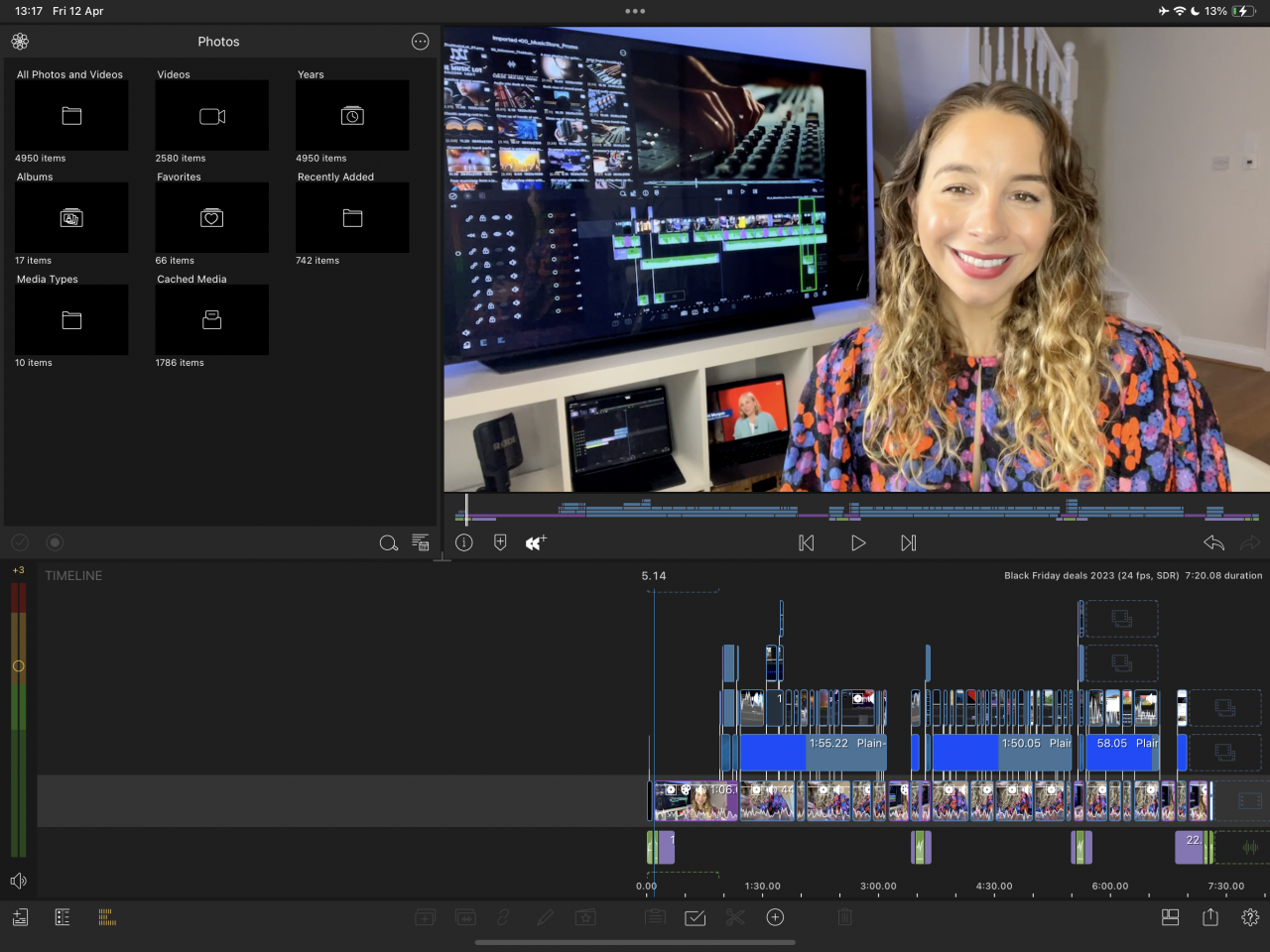Screen dimensions: 1270x952
Task: Show clip info with the info icon
Action: (x=463, y=542)
